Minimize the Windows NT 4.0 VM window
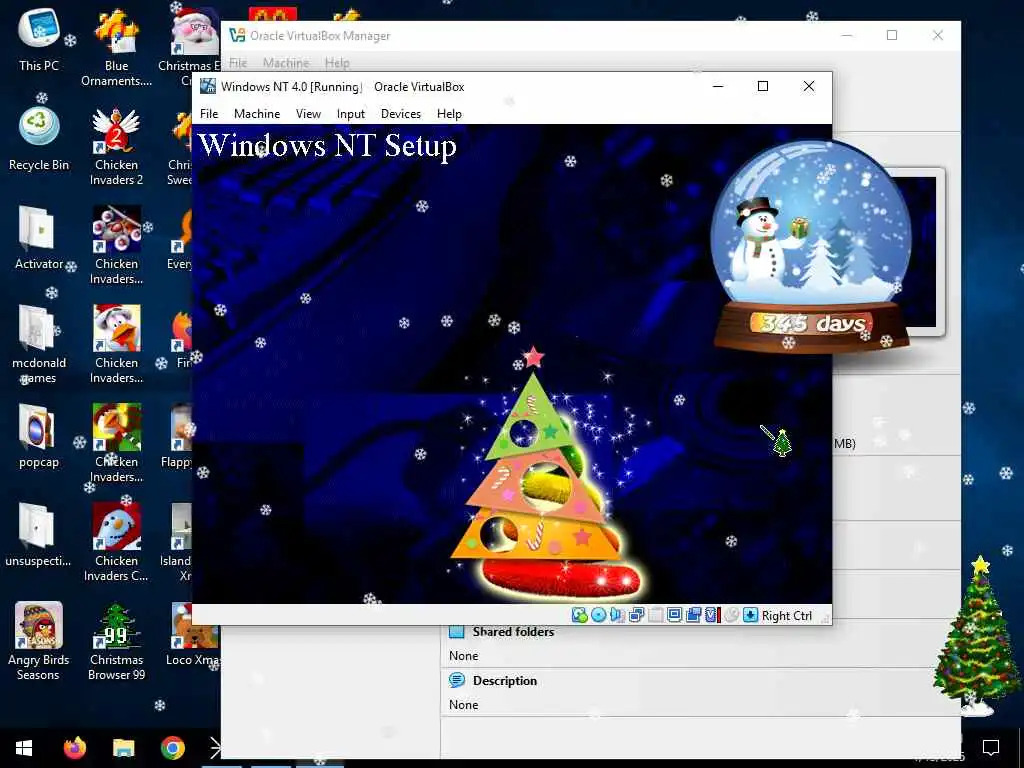The height and width of the screenshot is (768, 1024). [718, 86]
